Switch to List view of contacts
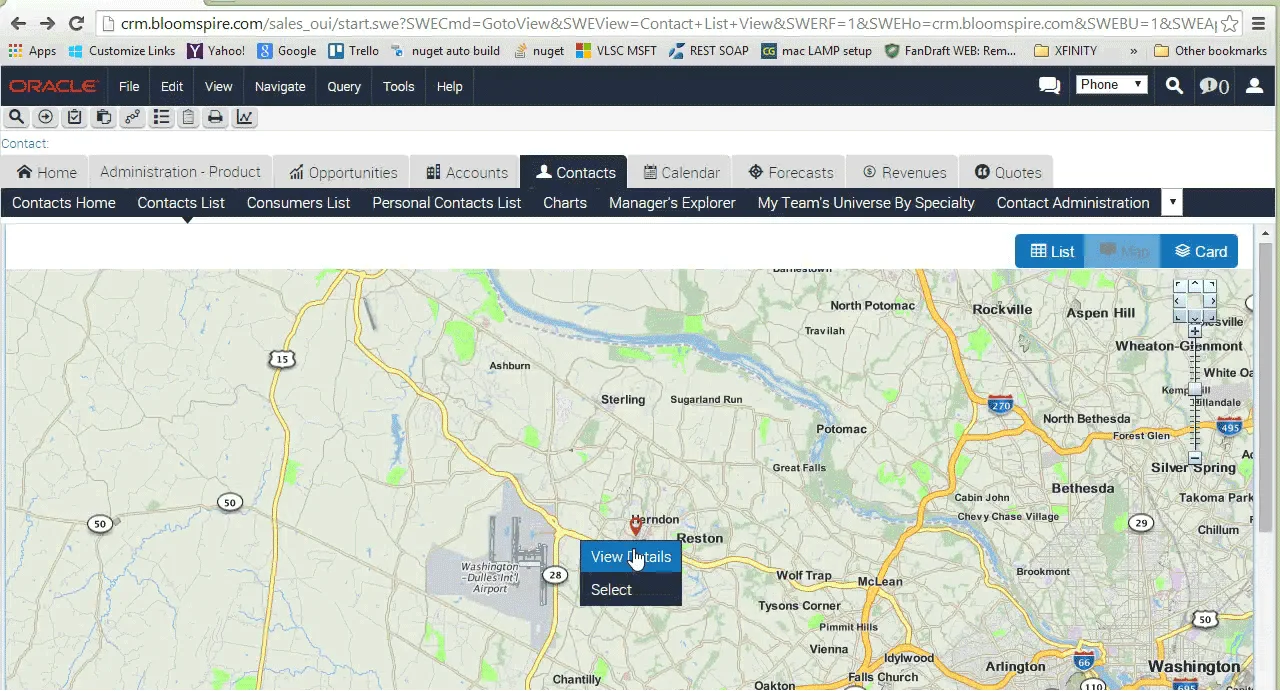The height and width of the screenshot is (691, 1280). [x=1051, y=251]
